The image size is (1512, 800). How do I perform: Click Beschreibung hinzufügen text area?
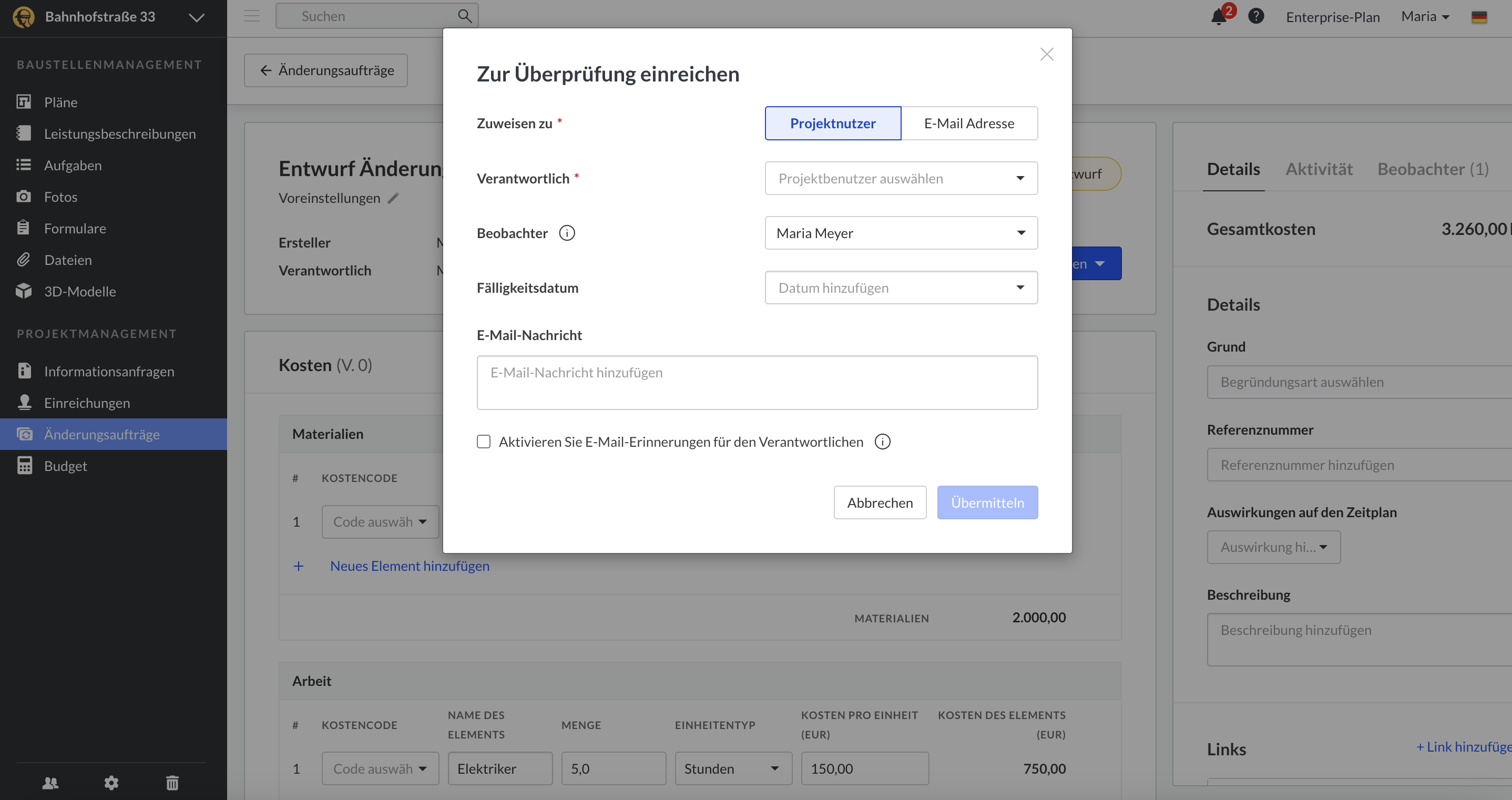[1360, 639]
